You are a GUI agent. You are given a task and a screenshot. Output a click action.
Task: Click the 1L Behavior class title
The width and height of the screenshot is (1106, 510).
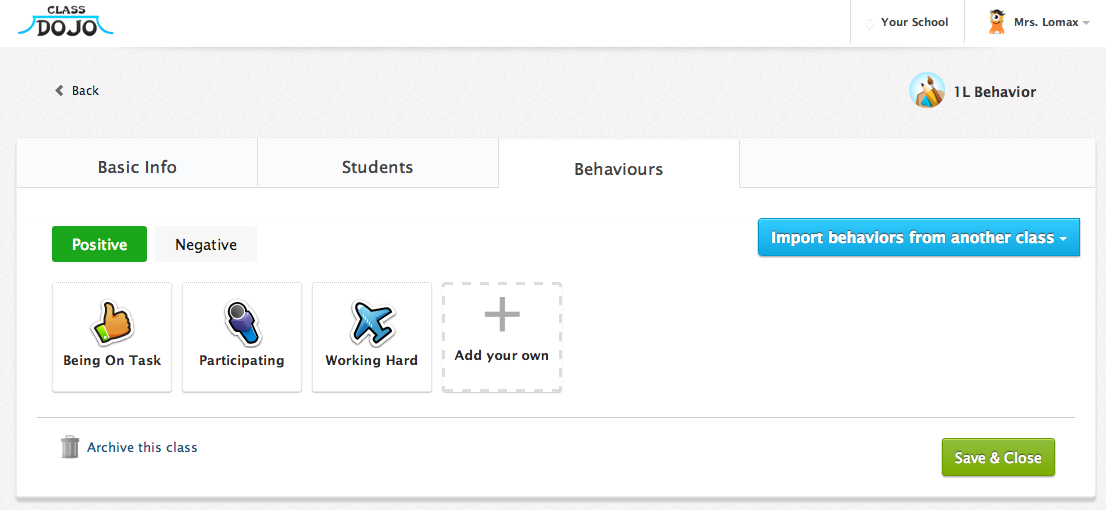[x=995, y=92]
